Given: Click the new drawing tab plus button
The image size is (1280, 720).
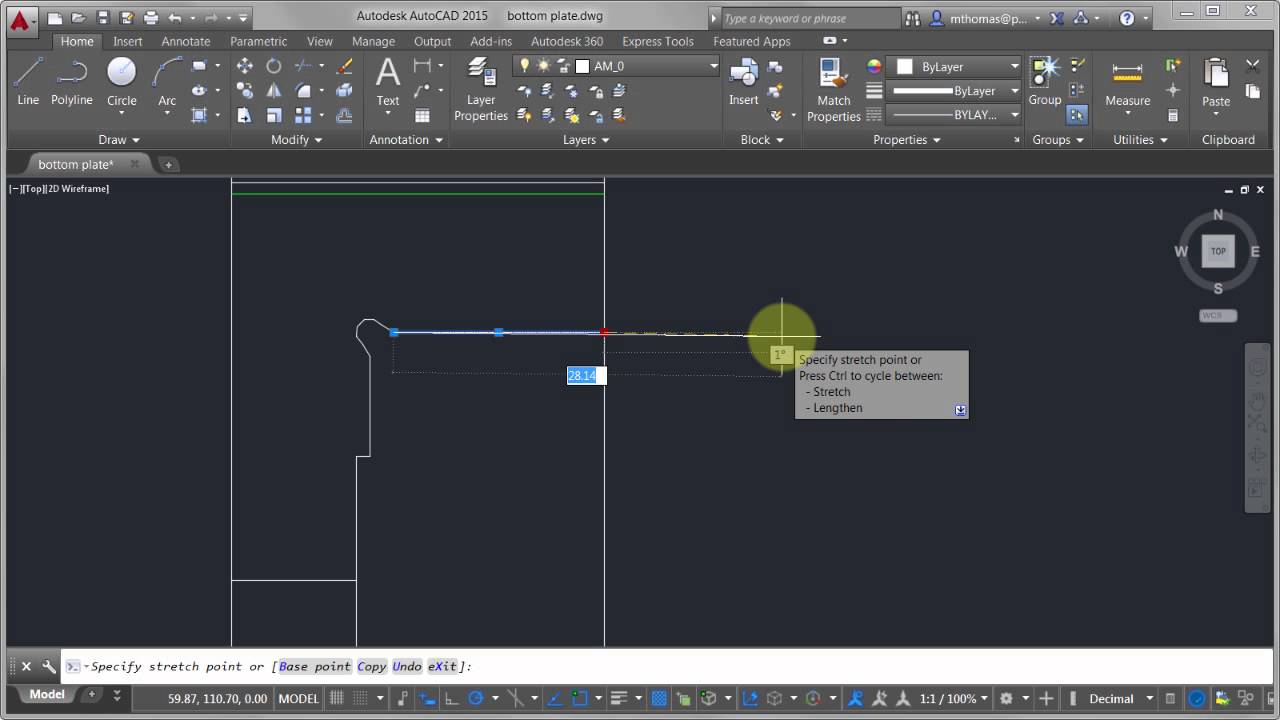Looking at the screenshot, I should tap(168, 164).
